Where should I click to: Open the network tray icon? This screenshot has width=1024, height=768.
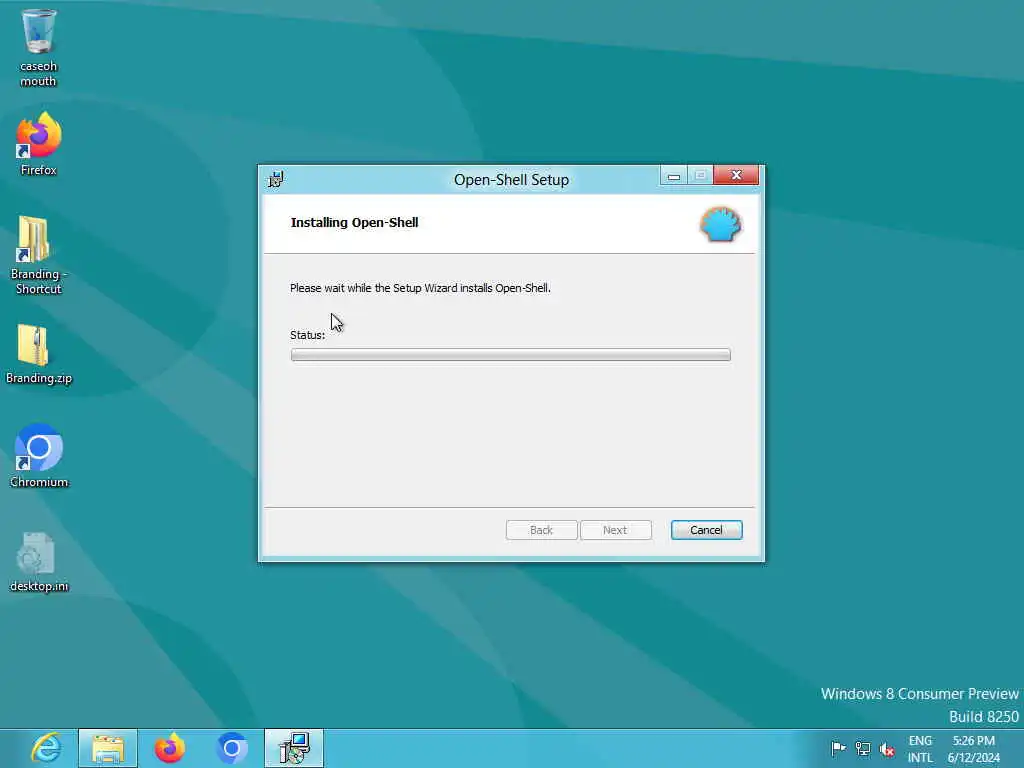pyautogui.click(x=863, y=748)
